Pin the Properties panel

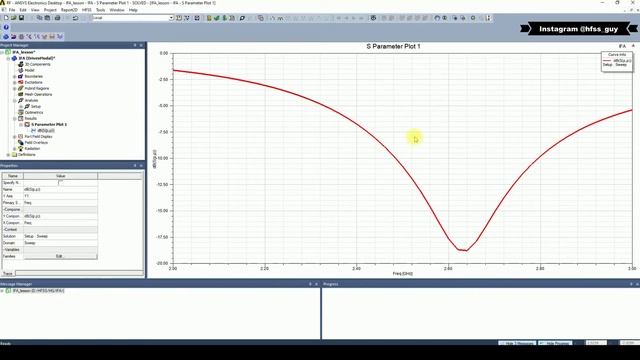pyautogui.click(x=135, y=165)
